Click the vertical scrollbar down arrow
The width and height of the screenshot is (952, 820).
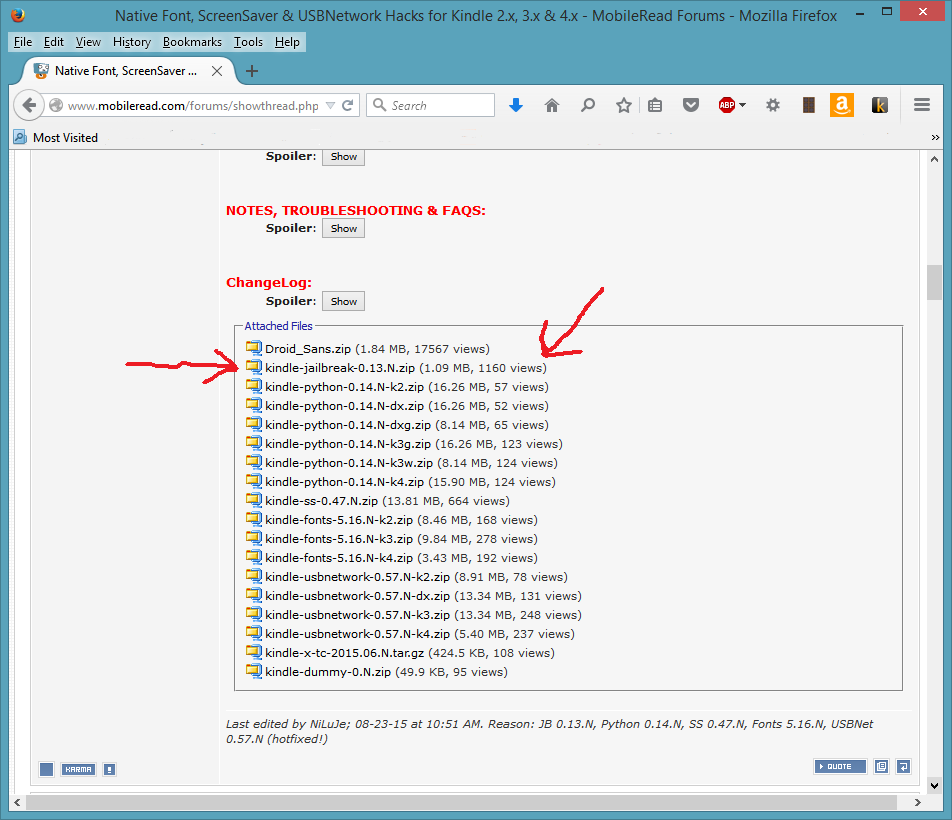point(934,785)
